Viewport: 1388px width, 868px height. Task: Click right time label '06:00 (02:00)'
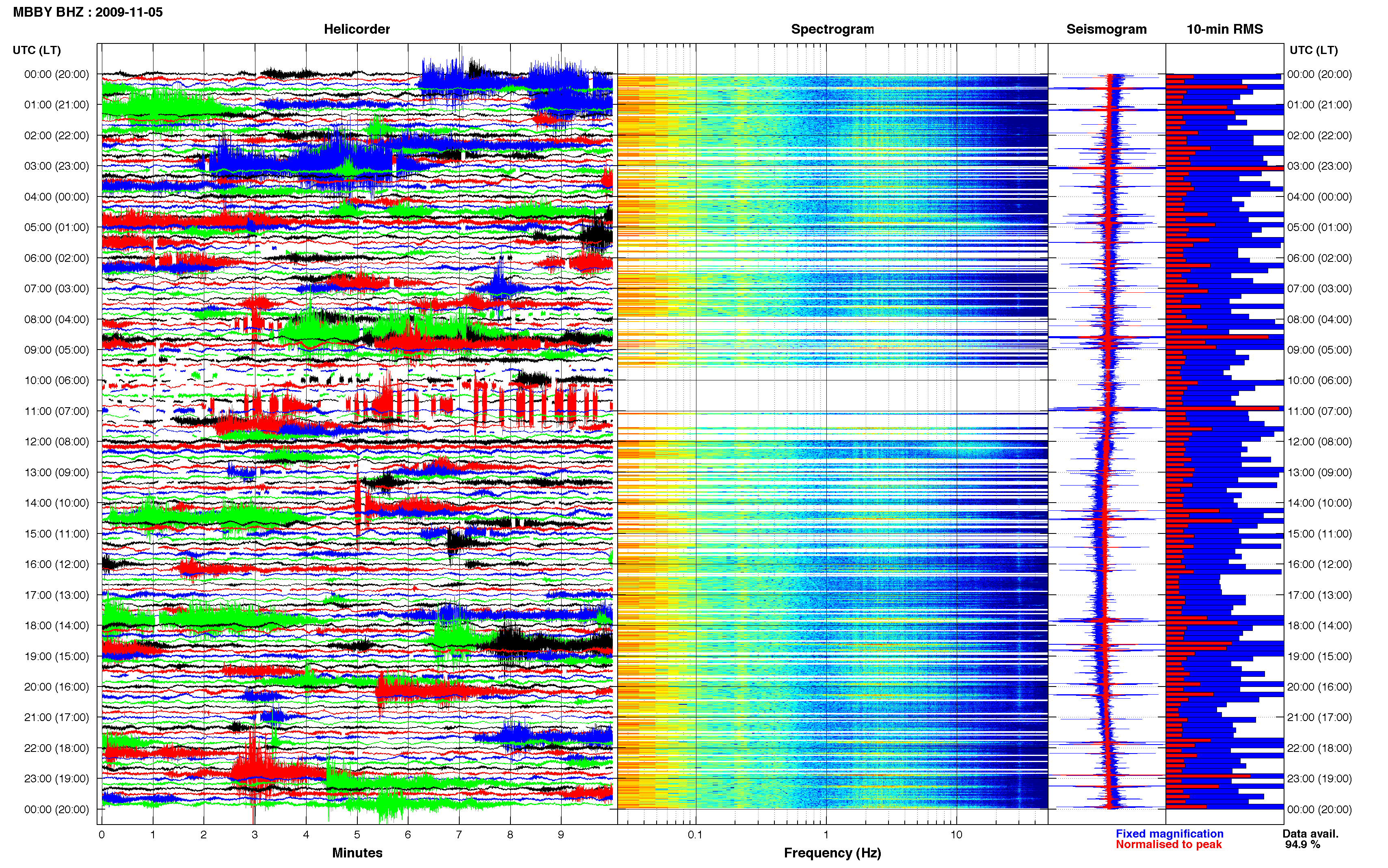1319,258
